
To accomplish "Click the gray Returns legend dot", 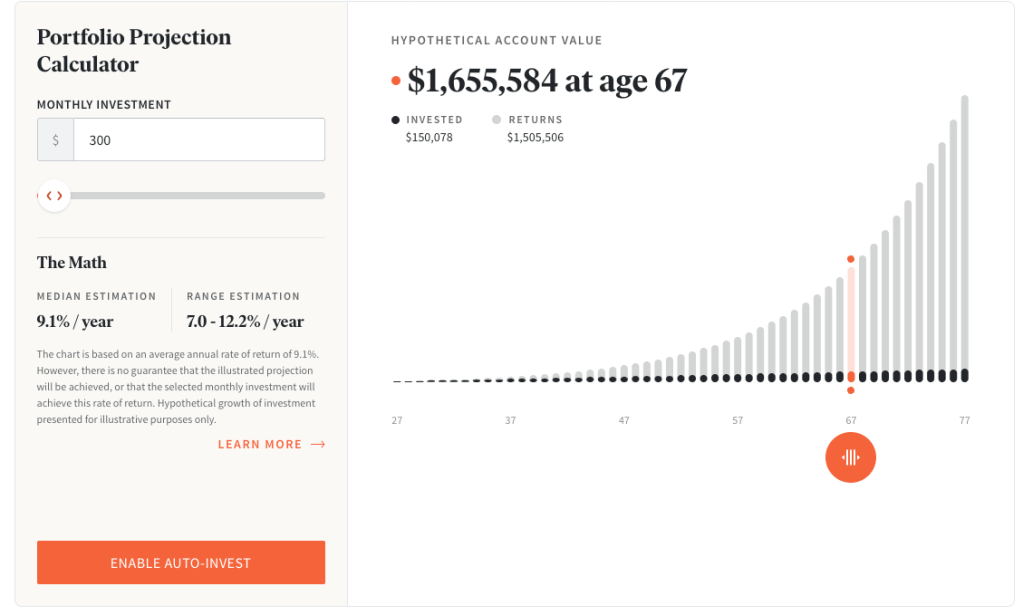I will point(497,120).
